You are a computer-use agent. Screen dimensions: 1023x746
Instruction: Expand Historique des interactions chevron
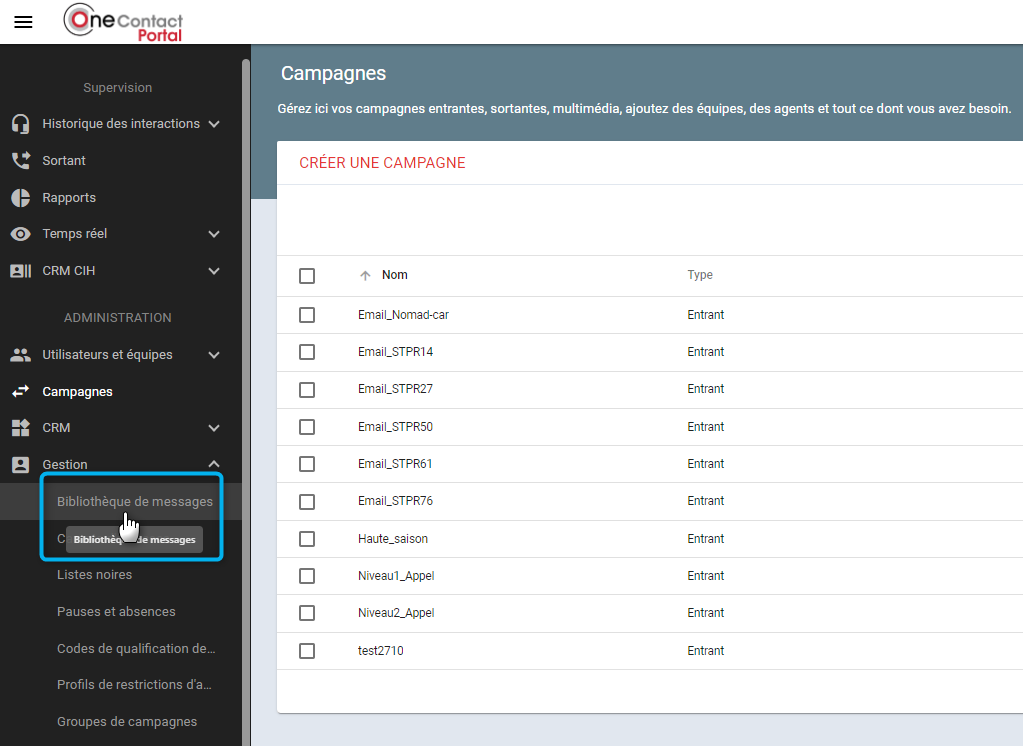(x=214, y=124)
